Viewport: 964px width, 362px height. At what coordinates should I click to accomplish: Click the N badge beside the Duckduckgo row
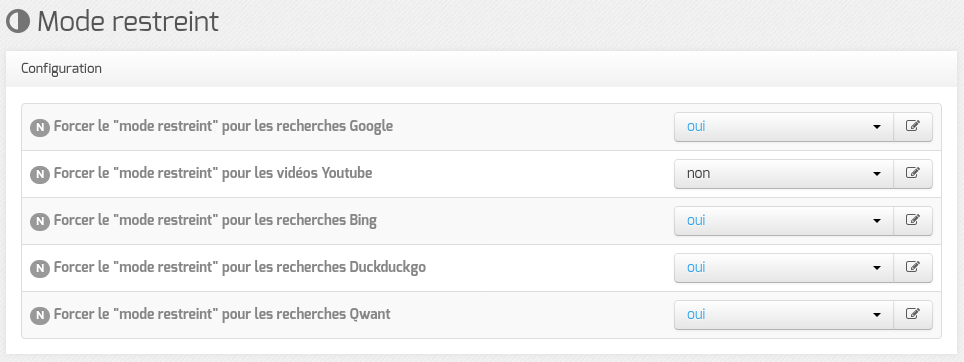tap(40, 269)
